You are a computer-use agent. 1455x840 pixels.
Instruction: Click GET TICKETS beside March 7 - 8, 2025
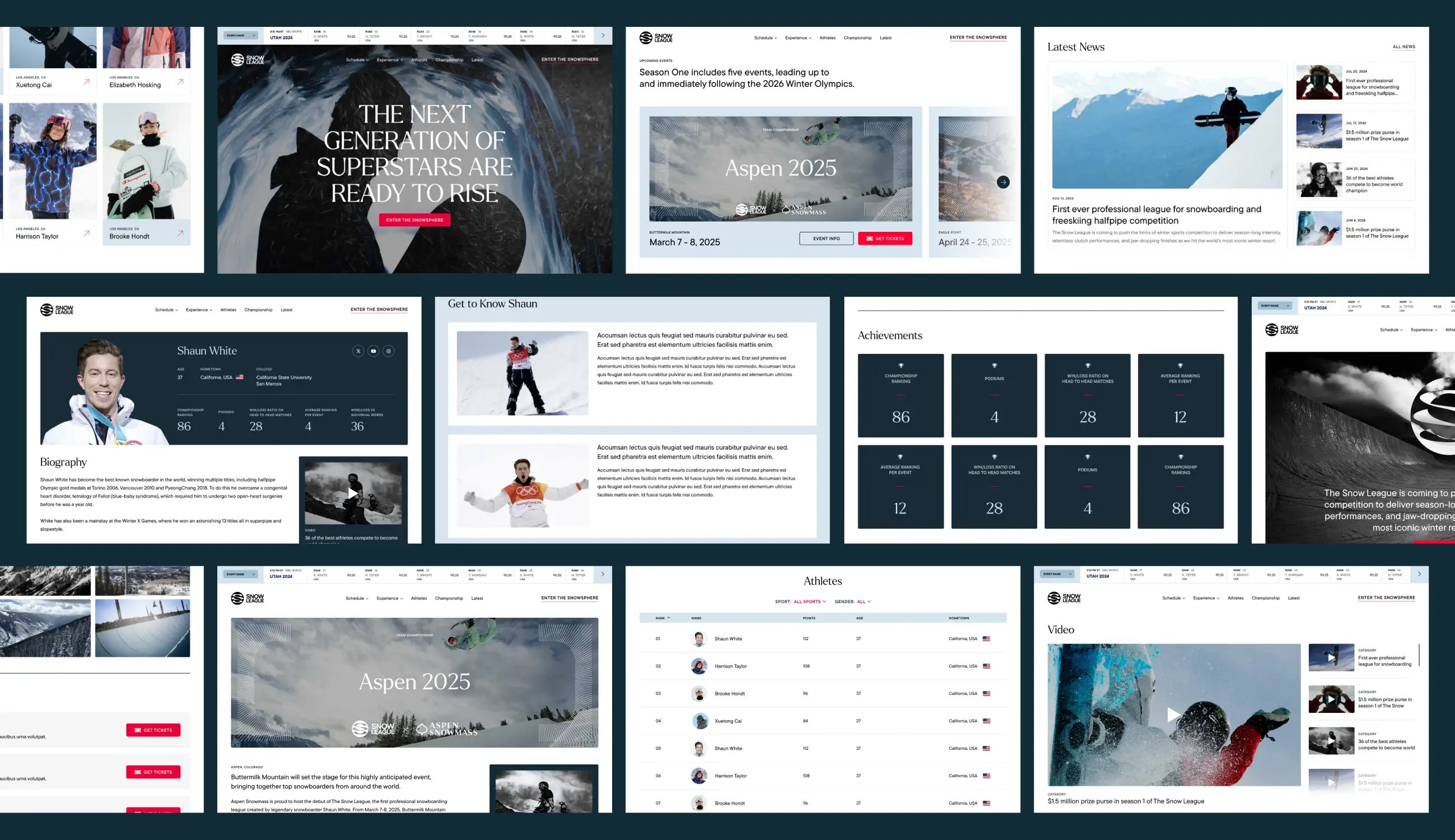(885, 238)
